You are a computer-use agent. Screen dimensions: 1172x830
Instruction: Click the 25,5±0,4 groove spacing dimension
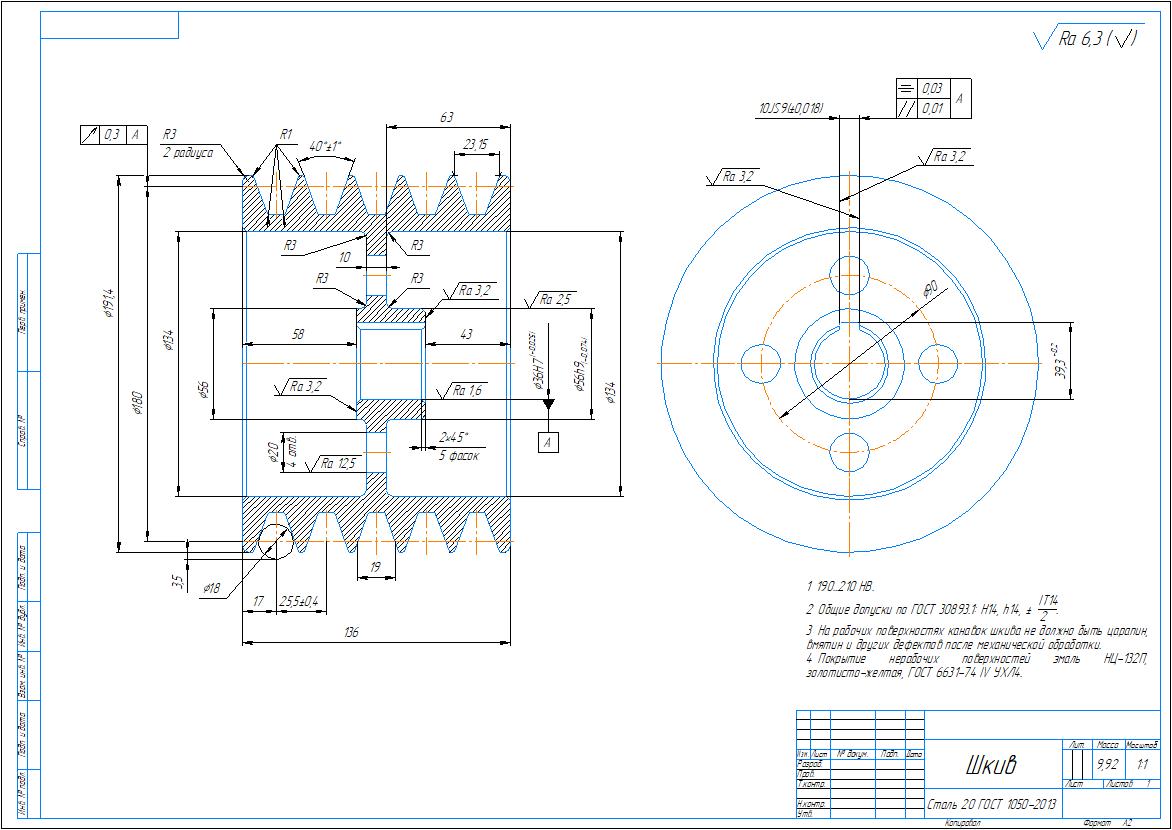pyautogui.click(x=299, y=601)
